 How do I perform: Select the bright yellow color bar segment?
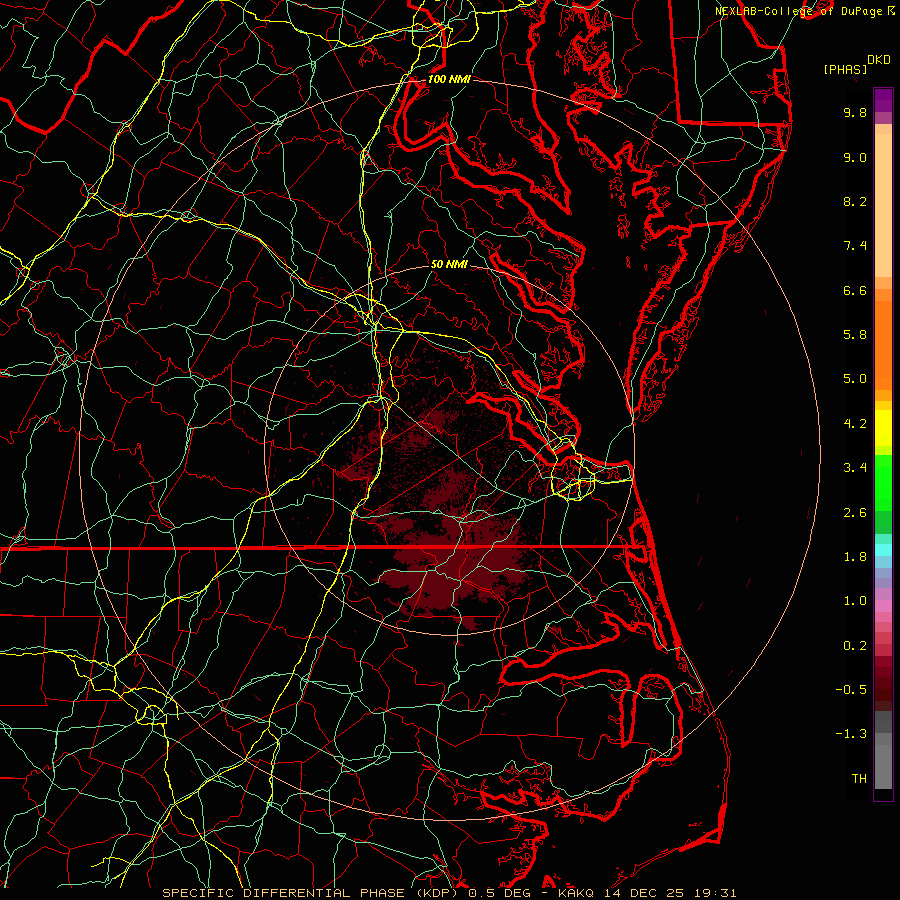[x=883, y=428]
